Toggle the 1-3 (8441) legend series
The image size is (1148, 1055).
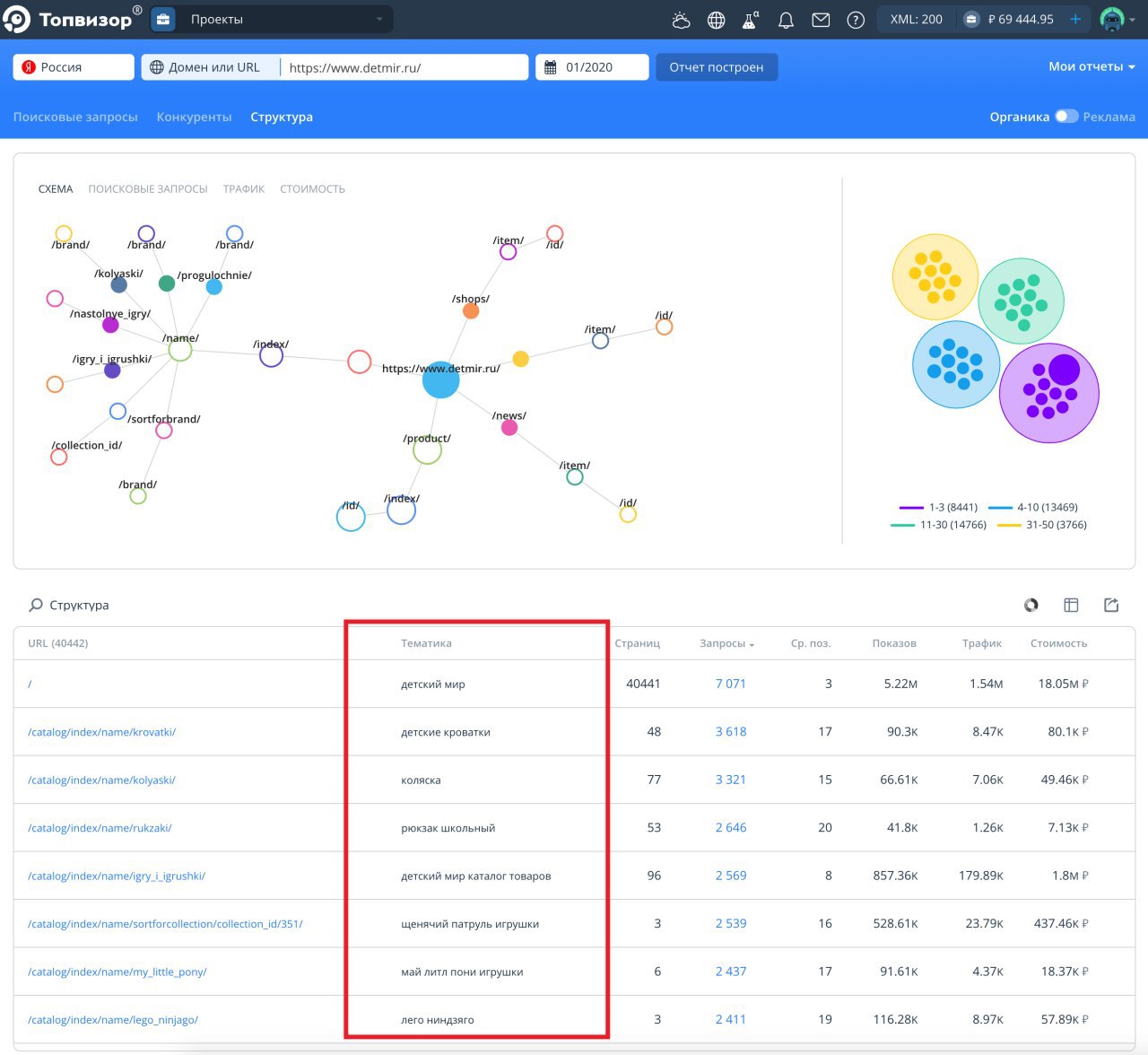pos(938,508)
